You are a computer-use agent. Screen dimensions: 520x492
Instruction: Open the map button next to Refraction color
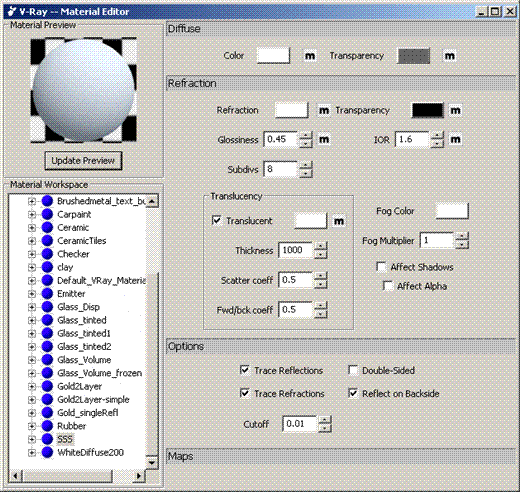[324, 110]
